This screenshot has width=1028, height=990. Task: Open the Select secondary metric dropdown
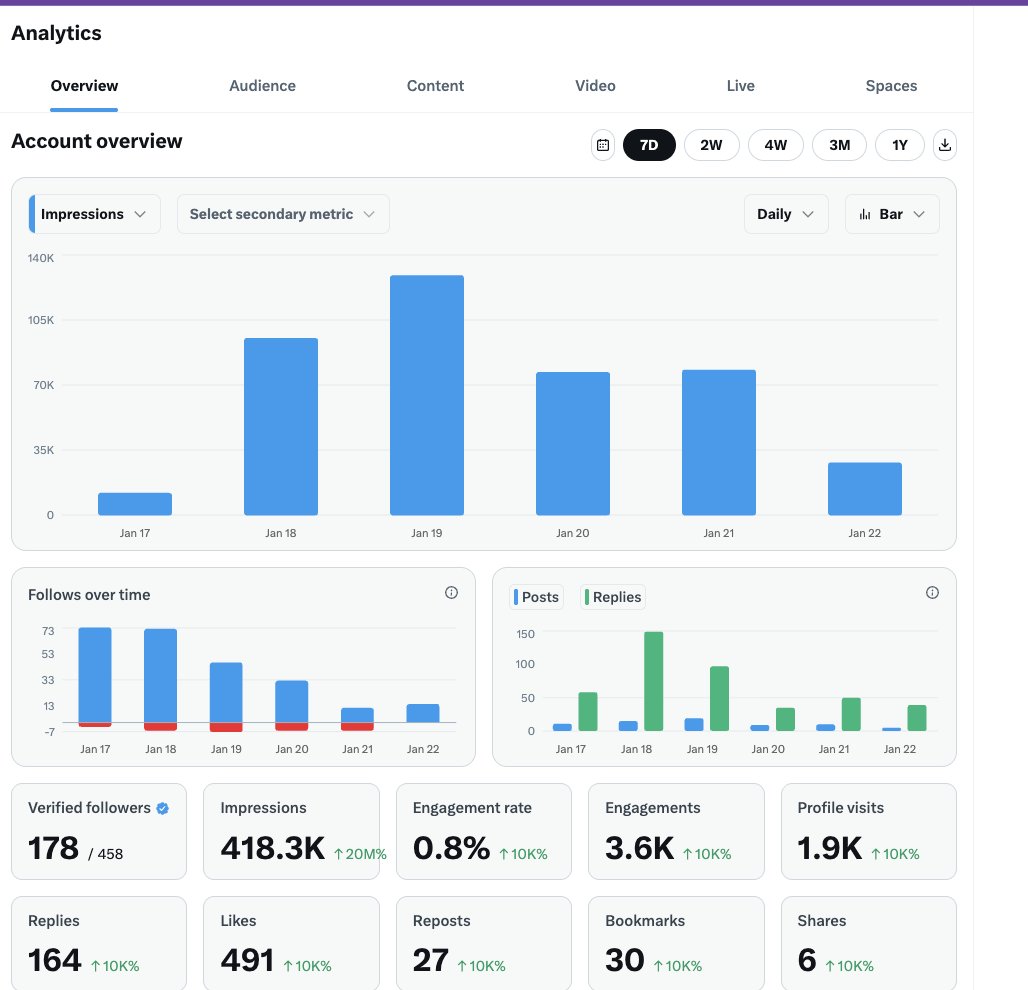pos(283,213)
